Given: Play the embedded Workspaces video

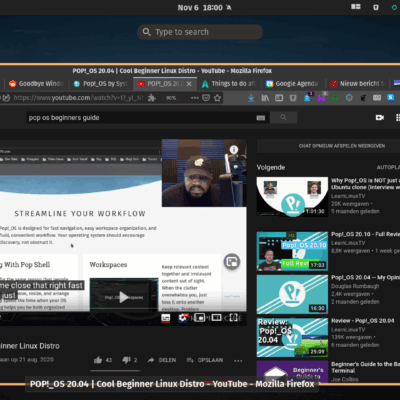Looking at the screenshot, I should [124, 297].
